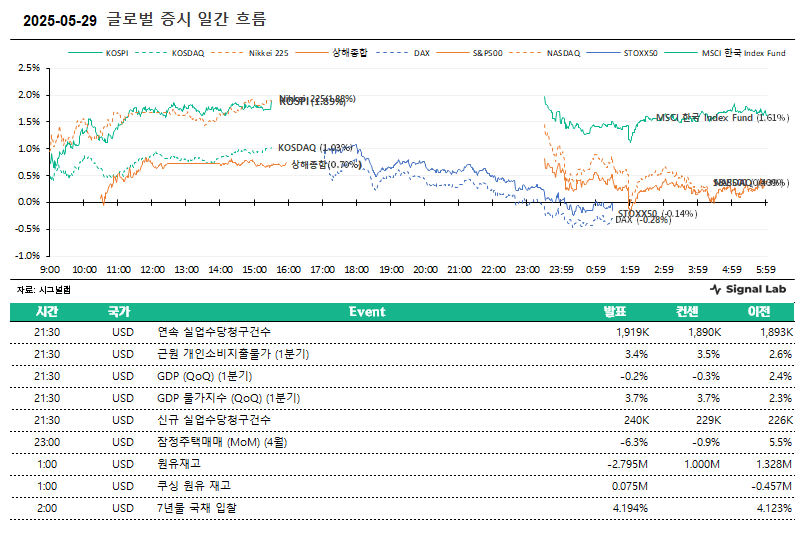Click the Event column header
805x535 pixels.
(x=367, y=312)
